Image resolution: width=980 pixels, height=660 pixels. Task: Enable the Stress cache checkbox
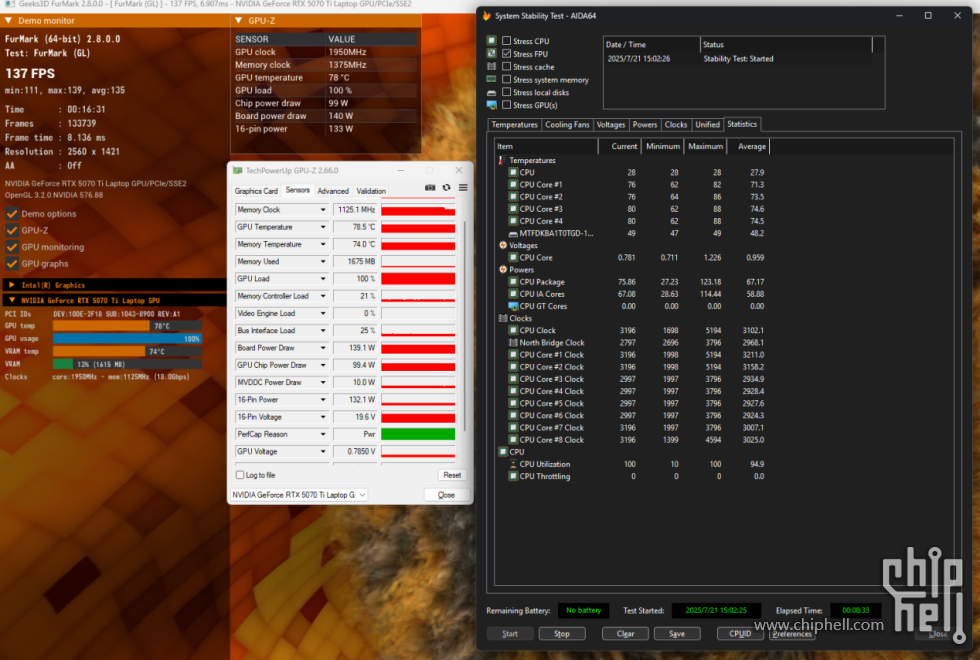(506, 66)
